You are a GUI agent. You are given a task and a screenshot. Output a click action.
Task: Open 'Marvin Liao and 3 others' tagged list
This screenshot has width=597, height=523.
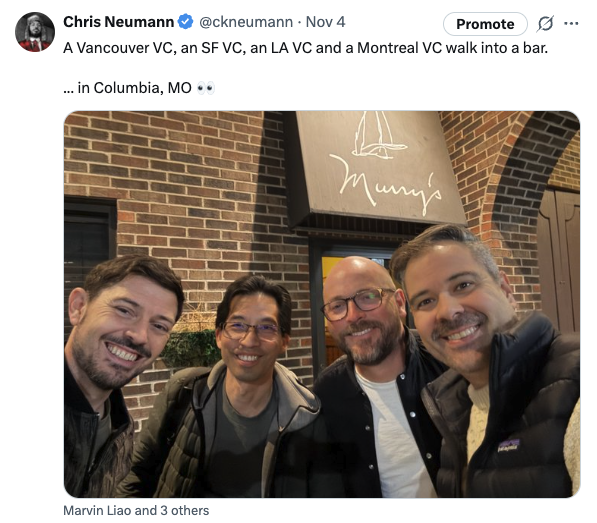pyautogui.click(x=136, y=510)
